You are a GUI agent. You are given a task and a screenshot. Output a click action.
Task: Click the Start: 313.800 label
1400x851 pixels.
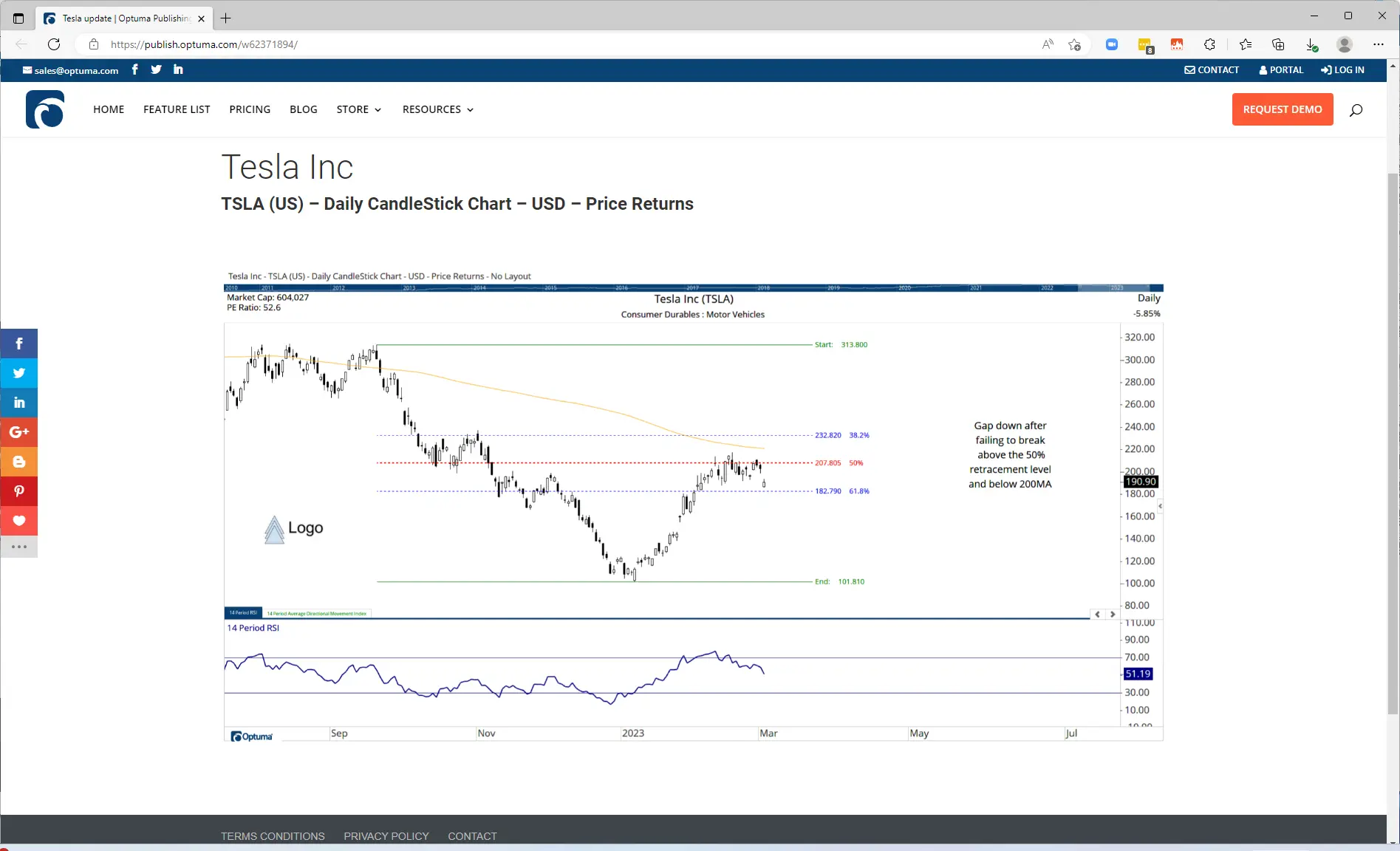click(841, 345)
